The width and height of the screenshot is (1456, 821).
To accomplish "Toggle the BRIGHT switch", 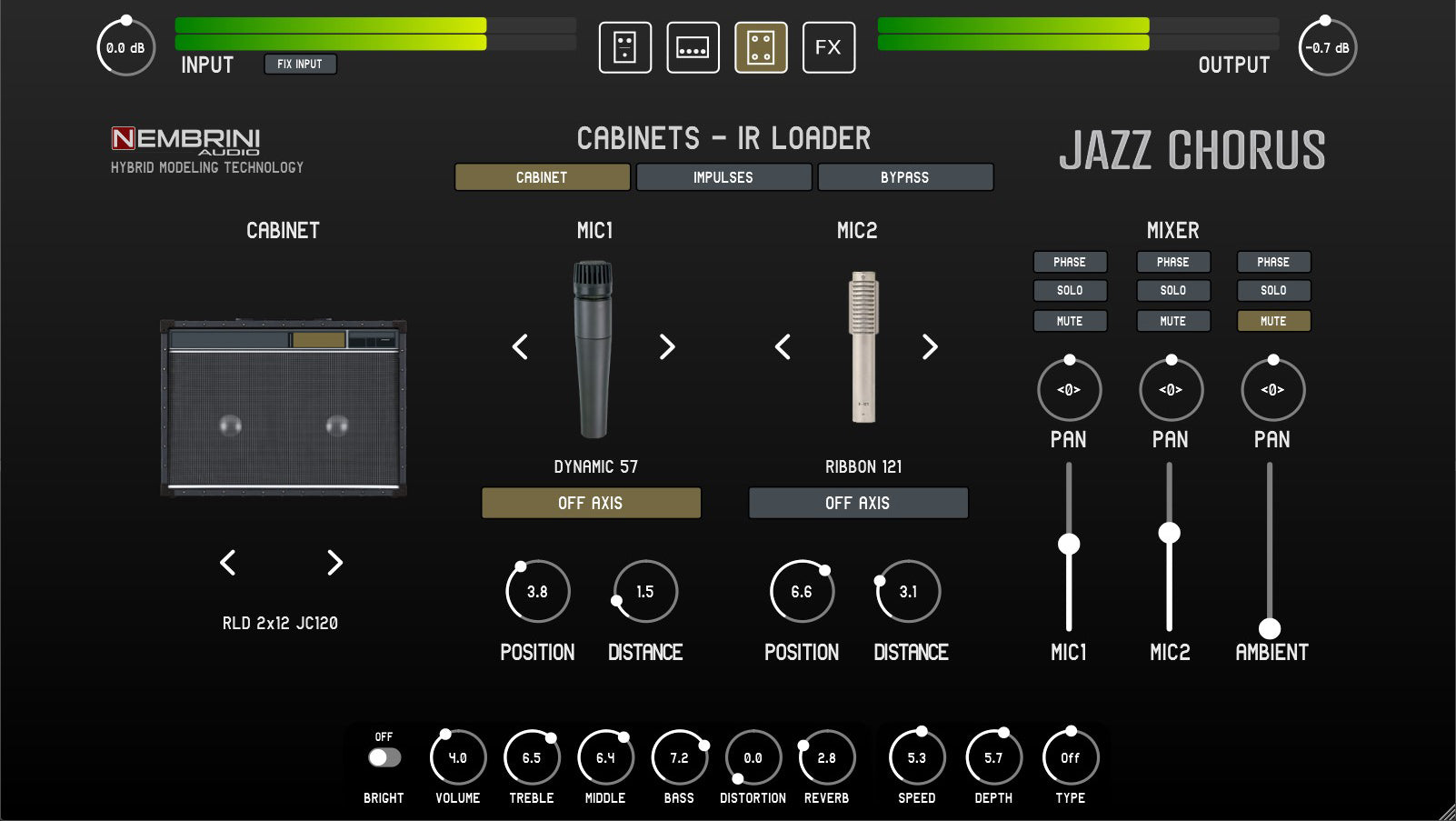I will coord(384,757).
